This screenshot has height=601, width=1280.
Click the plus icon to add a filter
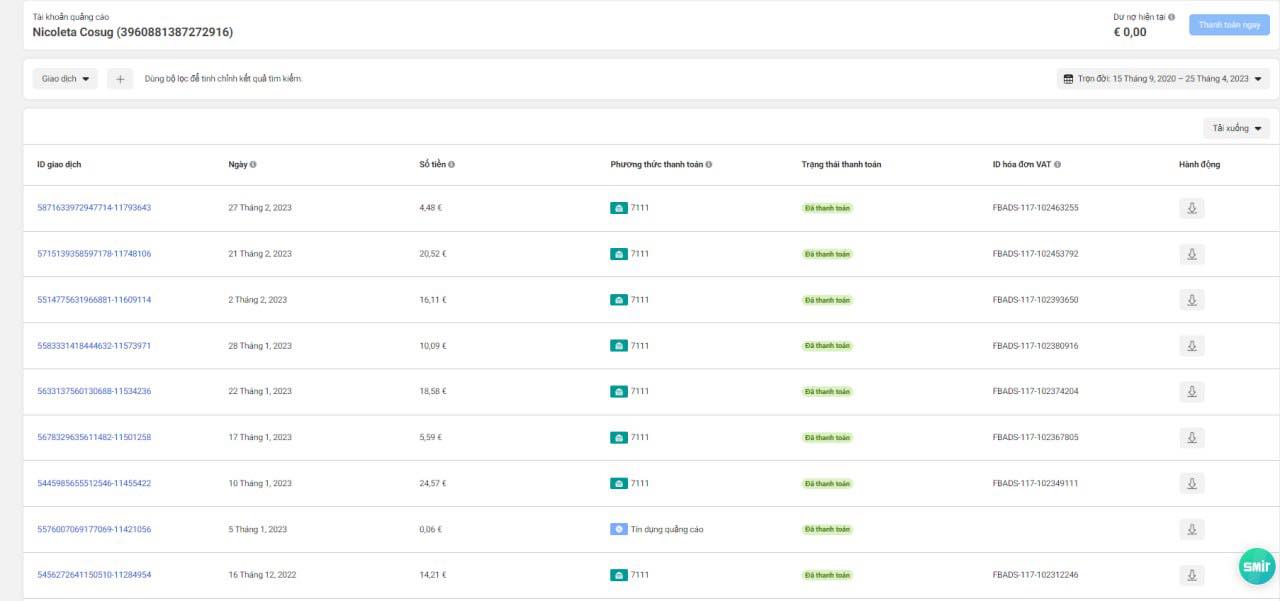120,79
